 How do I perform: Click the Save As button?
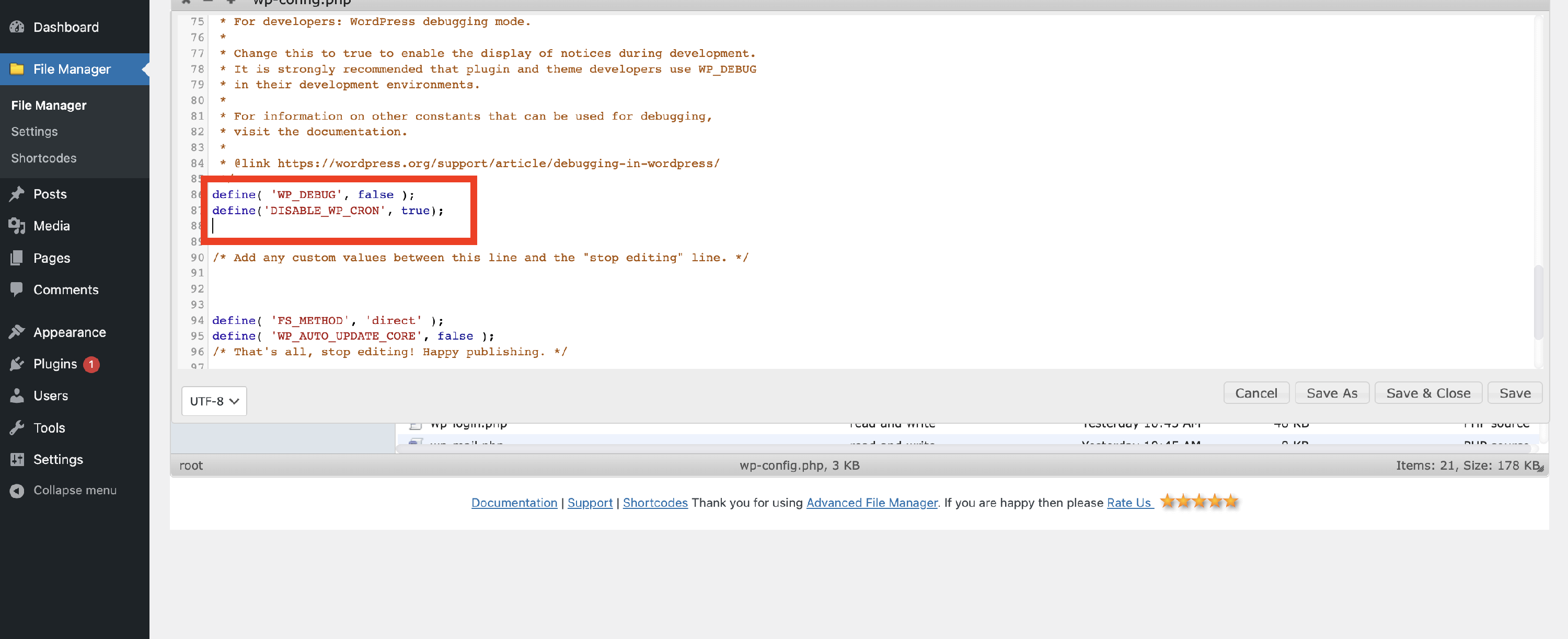tap(1331, 393)
